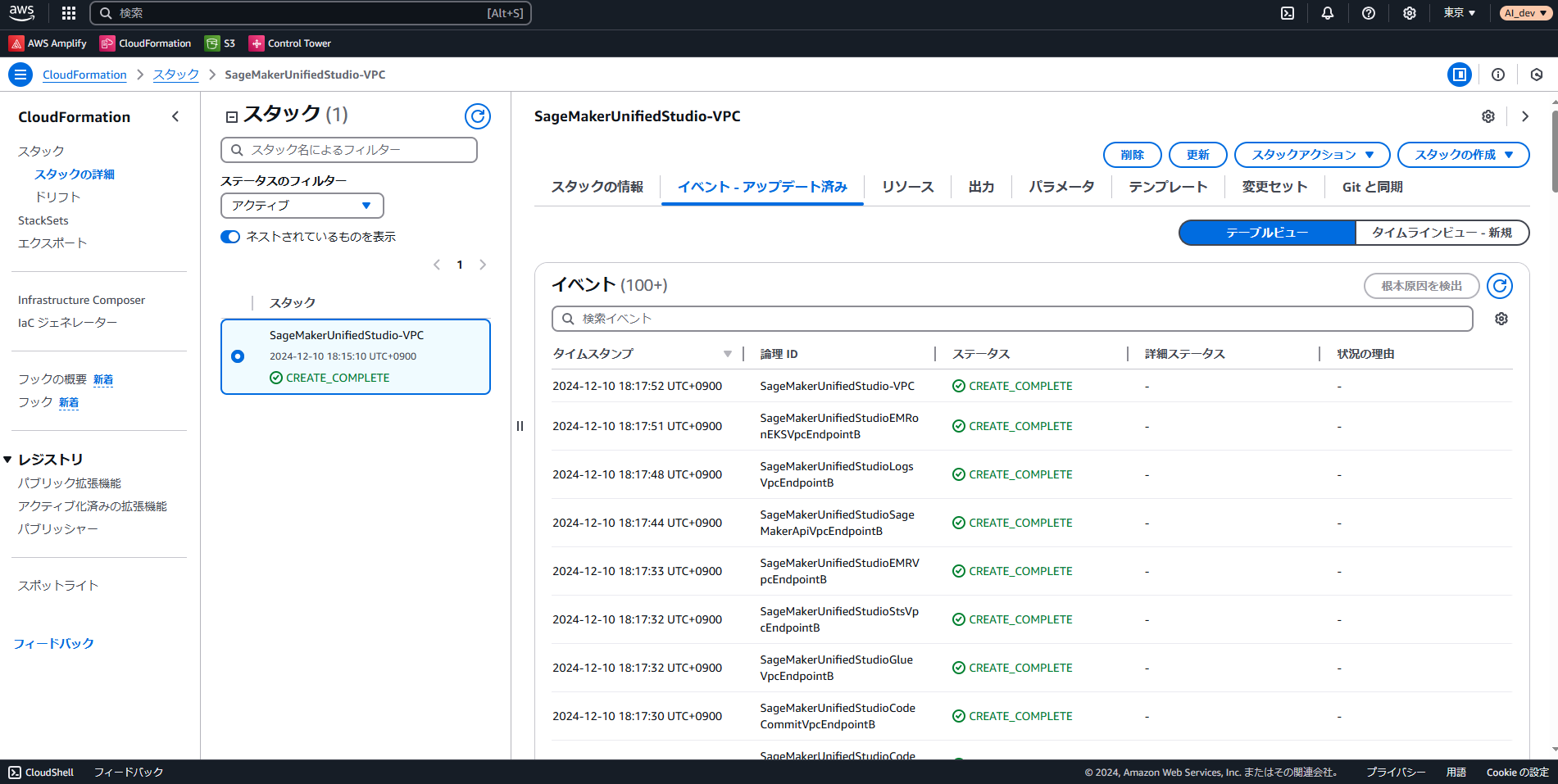Open CloudFormation favorite shortcut
Image resolution: width=1558 pixels, height=784 pixels.
145,43
